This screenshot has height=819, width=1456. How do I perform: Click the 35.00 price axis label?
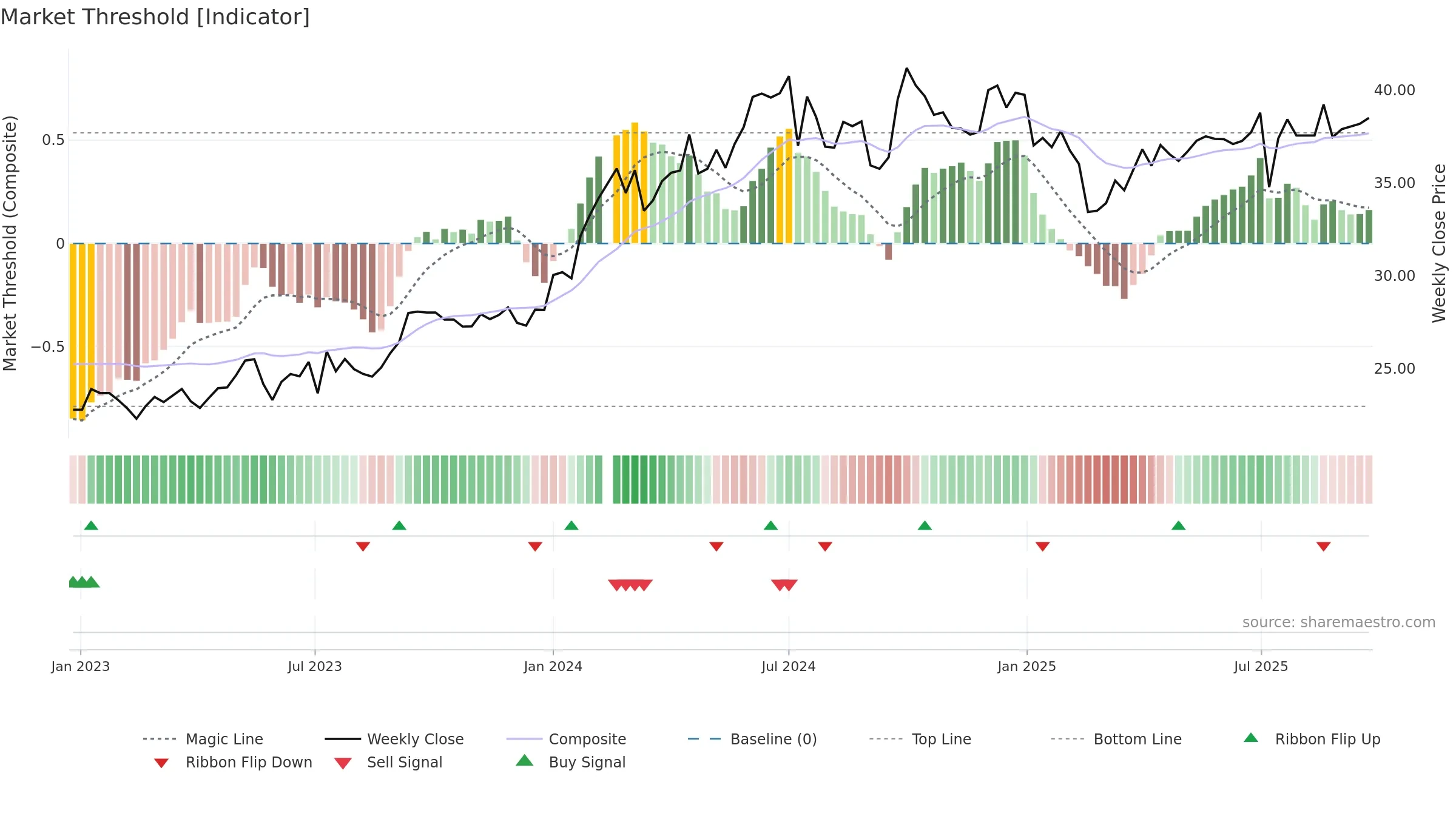pyautogui.click(x=1394, y=183)
